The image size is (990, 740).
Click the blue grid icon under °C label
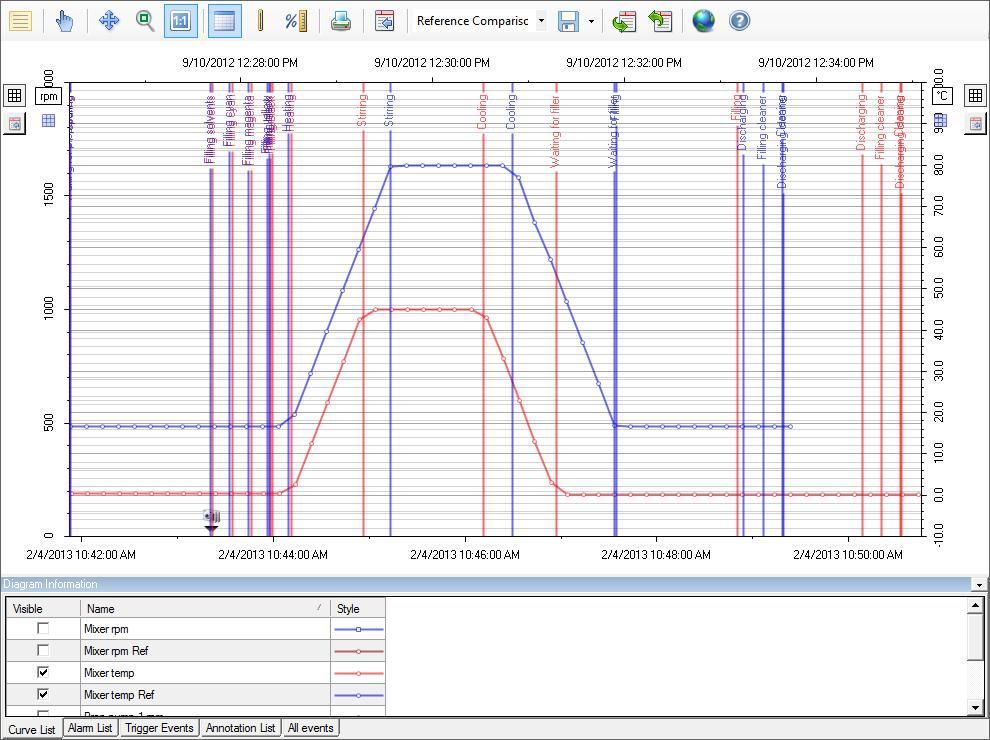[941, 120]
